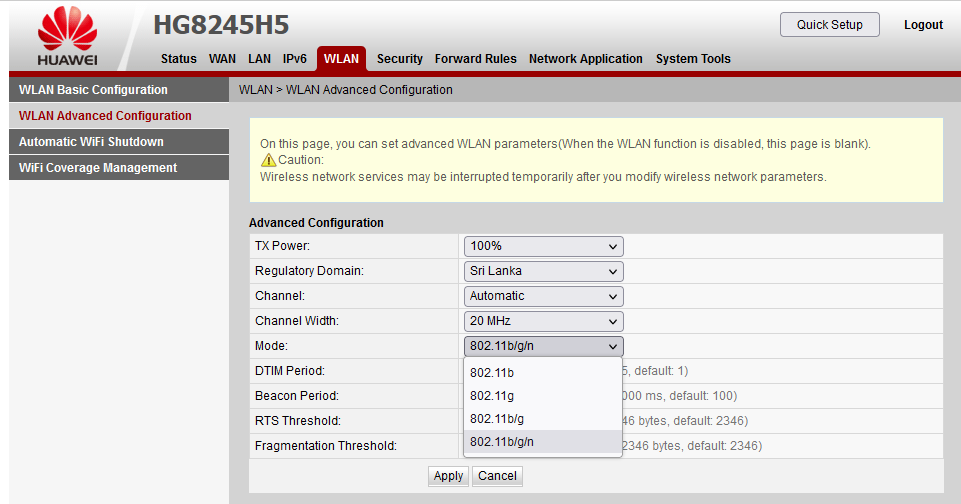Screen dimensions: 961x504
Task: Open the Regulatory Domain dropdown
Action: (x=544, y=271)
